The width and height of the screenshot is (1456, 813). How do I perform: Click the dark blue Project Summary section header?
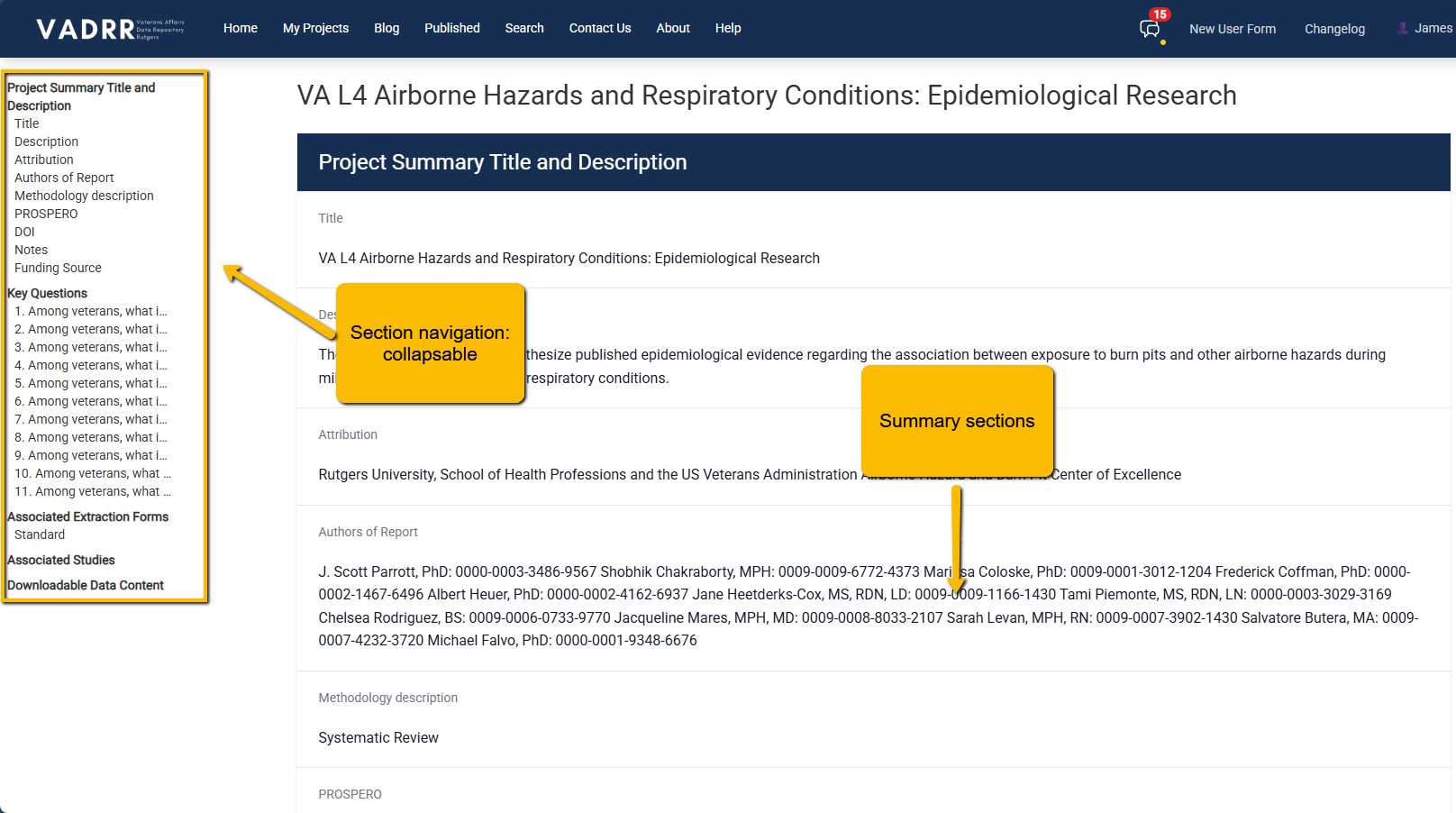873,162
